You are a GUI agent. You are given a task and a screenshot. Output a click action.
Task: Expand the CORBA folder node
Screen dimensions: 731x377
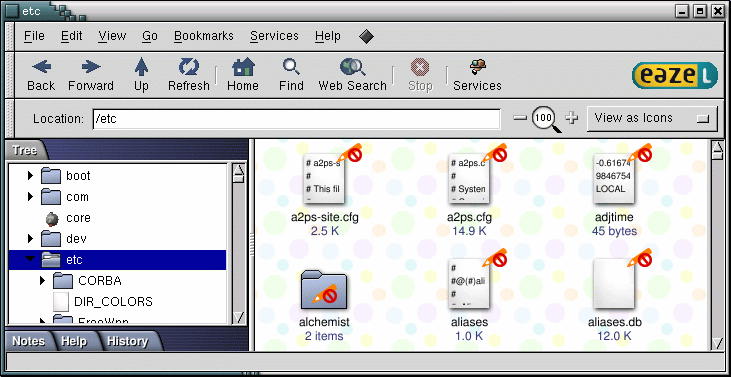pyautogui.click(x=43, y=281)
